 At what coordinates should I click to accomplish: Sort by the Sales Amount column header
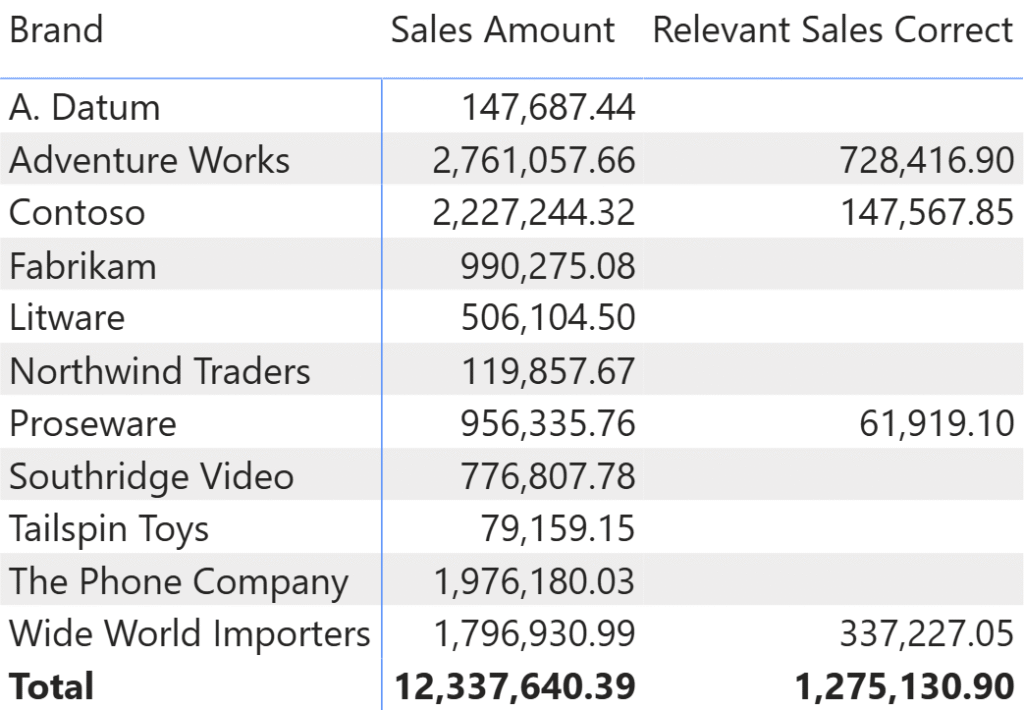point(502,30)
